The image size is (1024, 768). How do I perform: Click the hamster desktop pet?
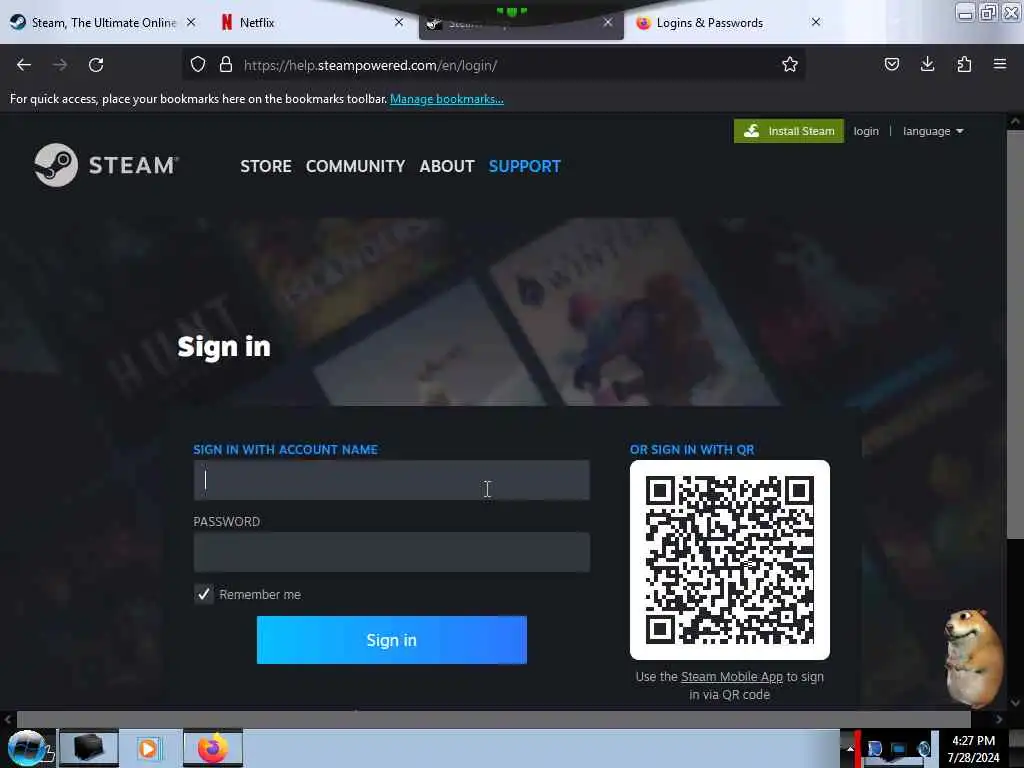click(x=973, y=658)
